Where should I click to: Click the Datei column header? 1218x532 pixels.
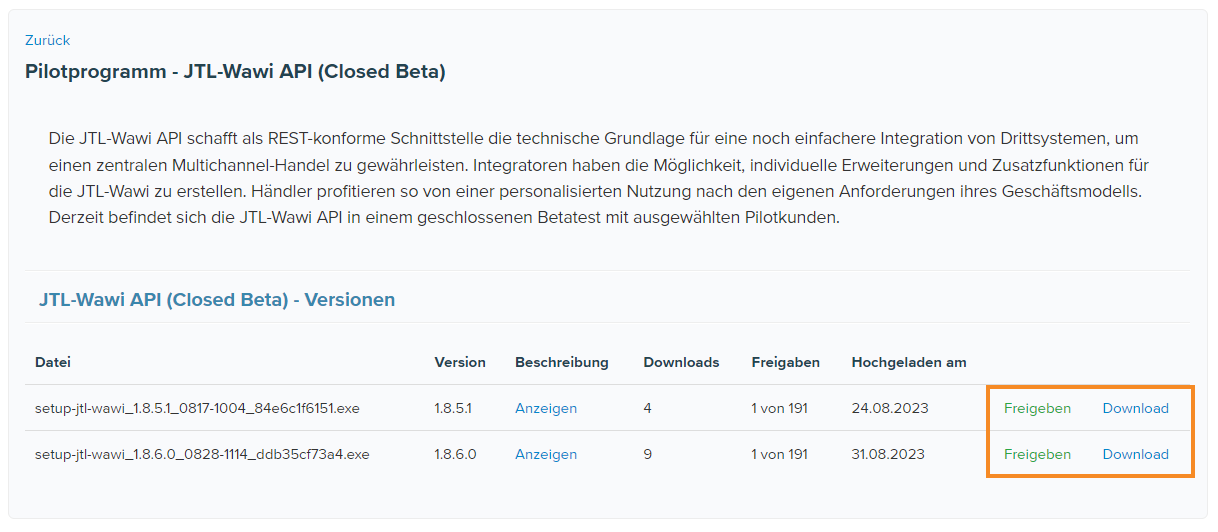[53, 362]
